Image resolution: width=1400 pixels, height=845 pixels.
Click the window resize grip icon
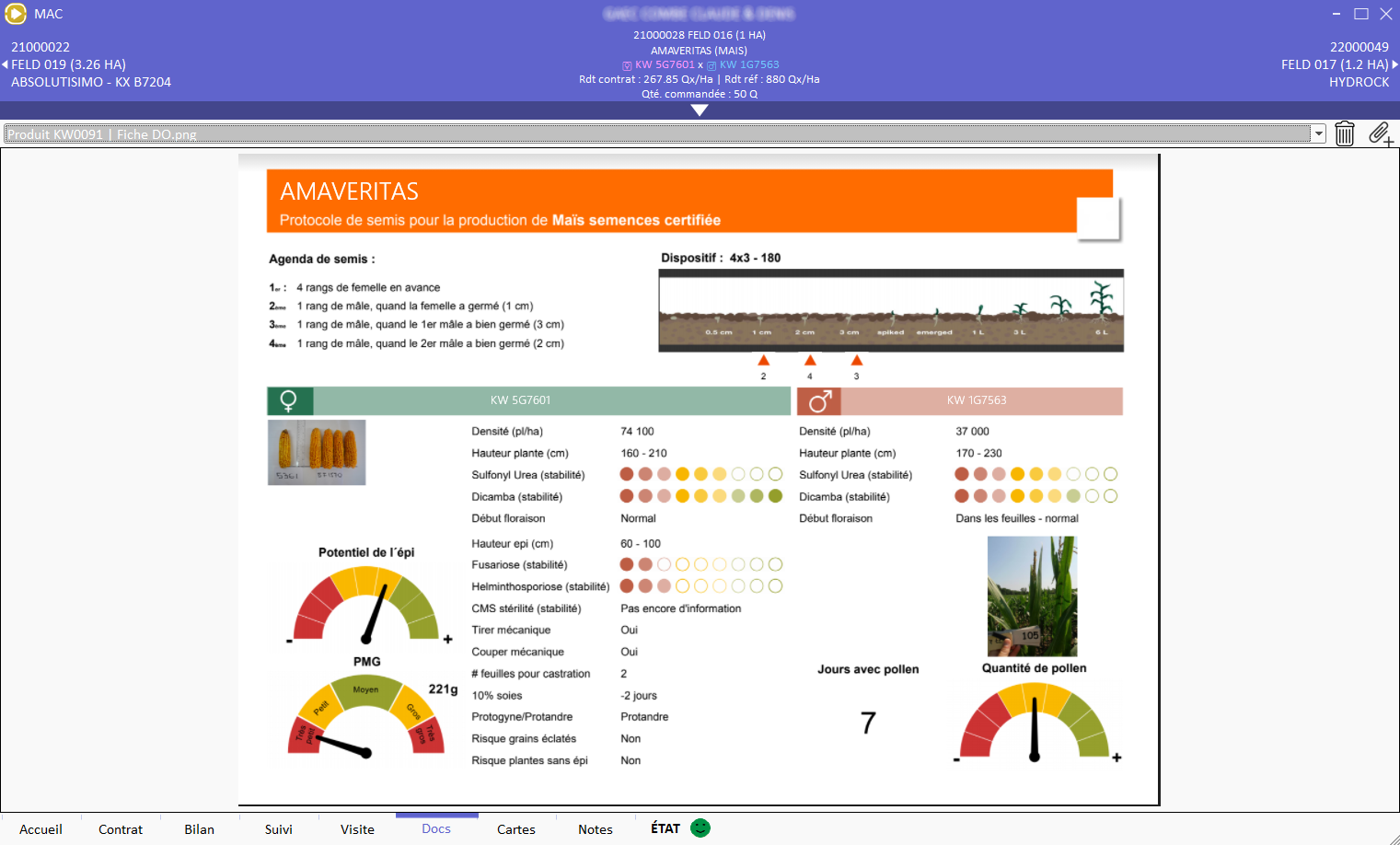pyautogui.click(x=1393, y=838)
